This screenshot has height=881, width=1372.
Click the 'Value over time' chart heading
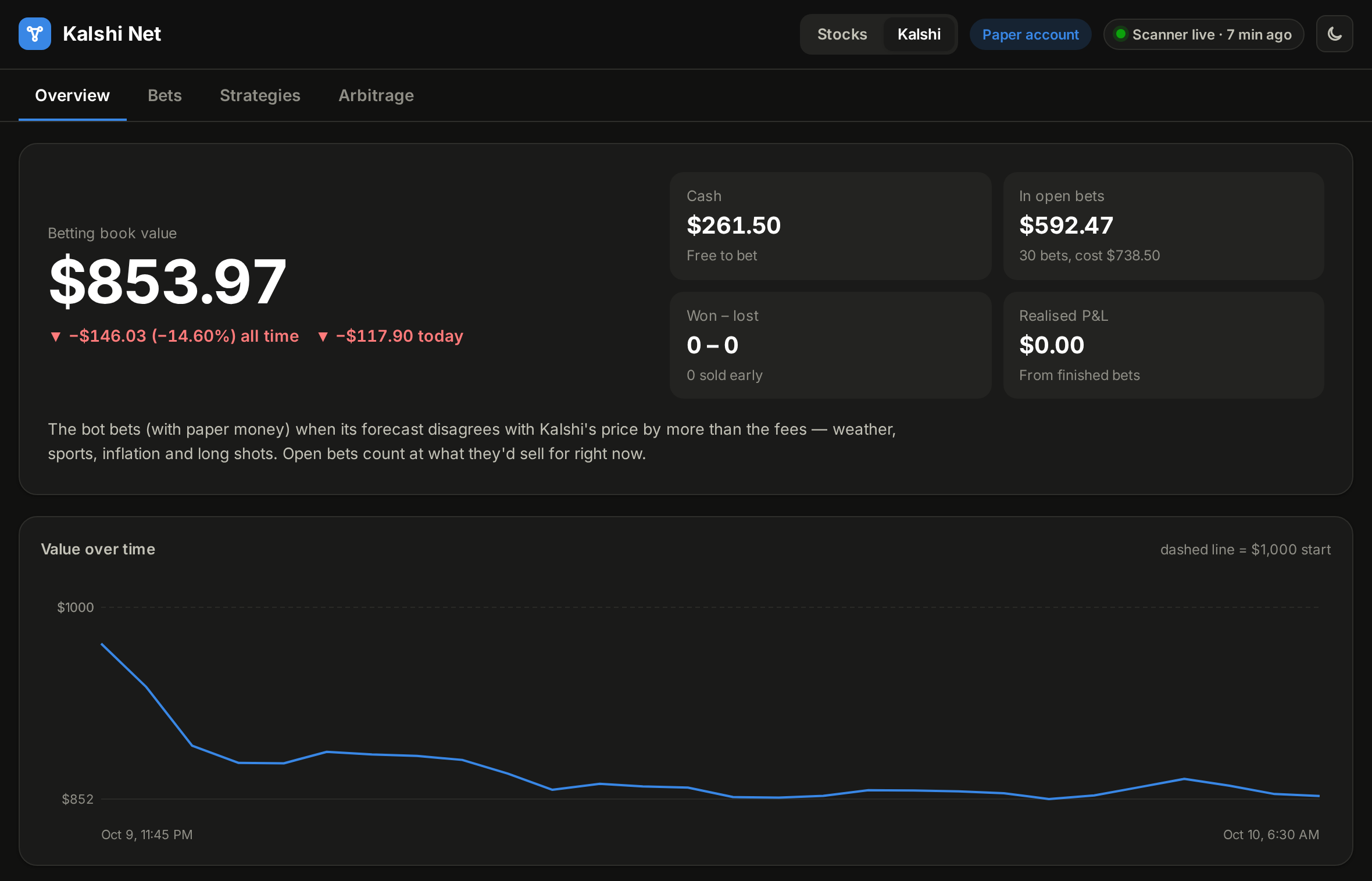point(98,549)
